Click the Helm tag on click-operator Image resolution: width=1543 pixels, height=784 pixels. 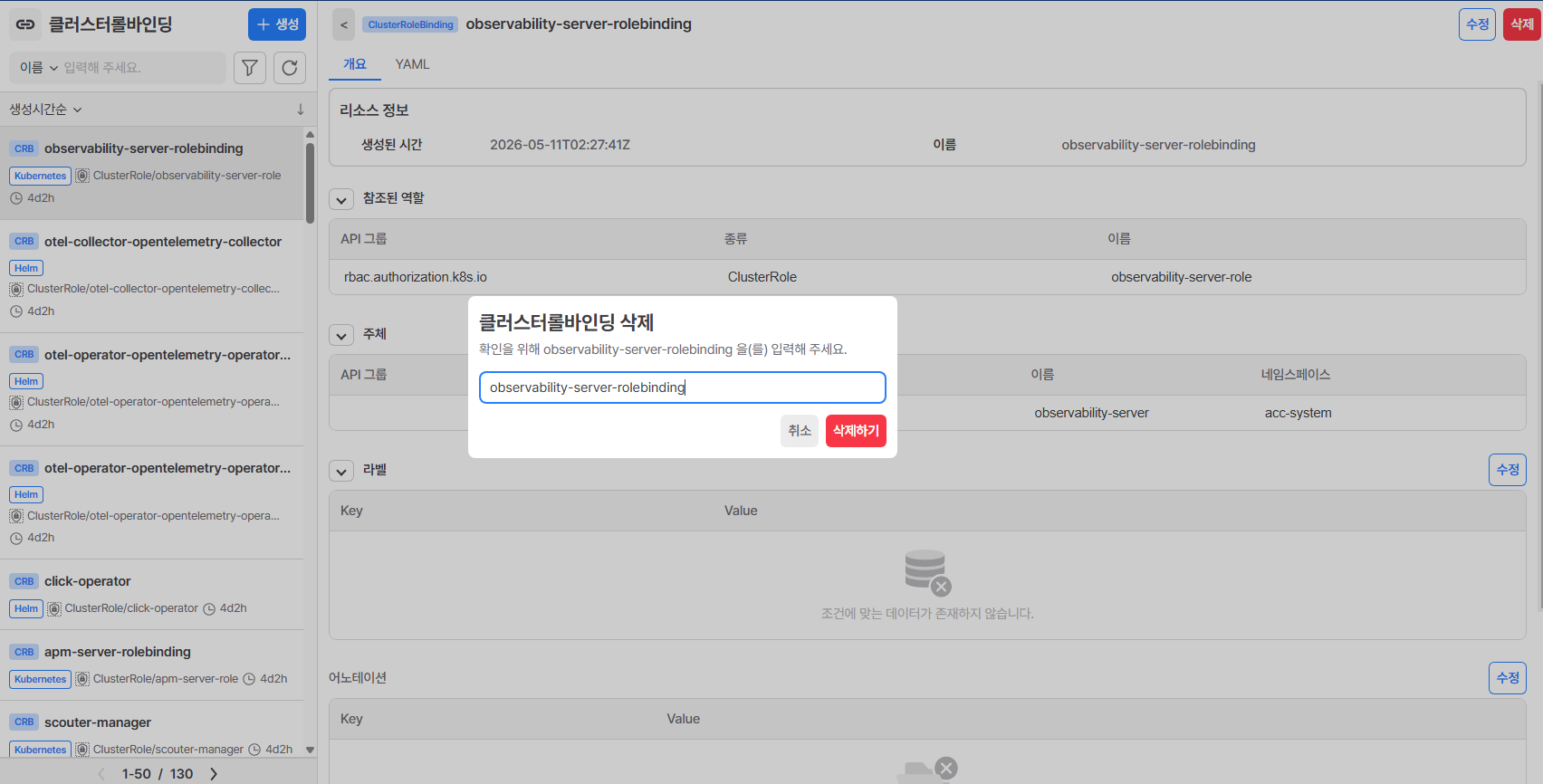[x=26, y=608]
